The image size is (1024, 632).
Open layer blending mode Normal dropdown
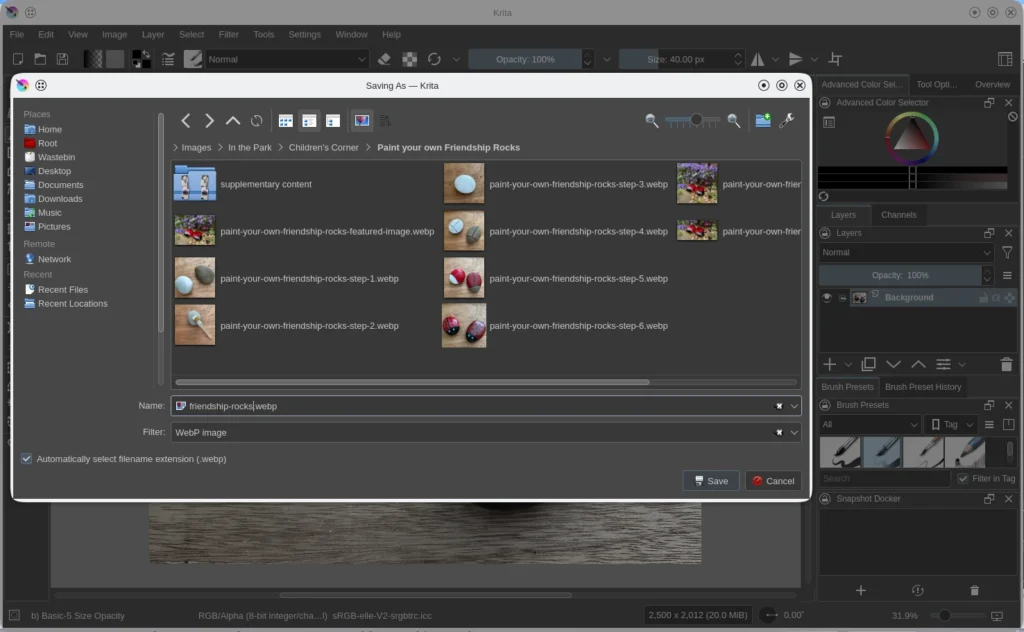pyautogui.click(x=906, y=252)
